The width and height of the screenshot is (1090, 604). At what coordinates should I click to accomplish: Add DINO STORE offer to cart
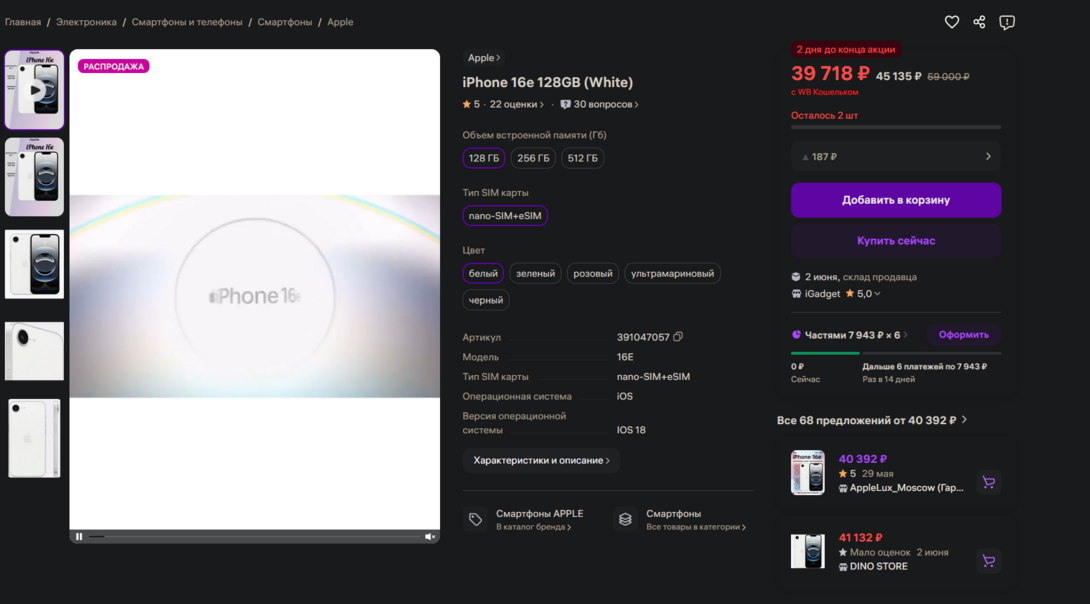(988, 561)
